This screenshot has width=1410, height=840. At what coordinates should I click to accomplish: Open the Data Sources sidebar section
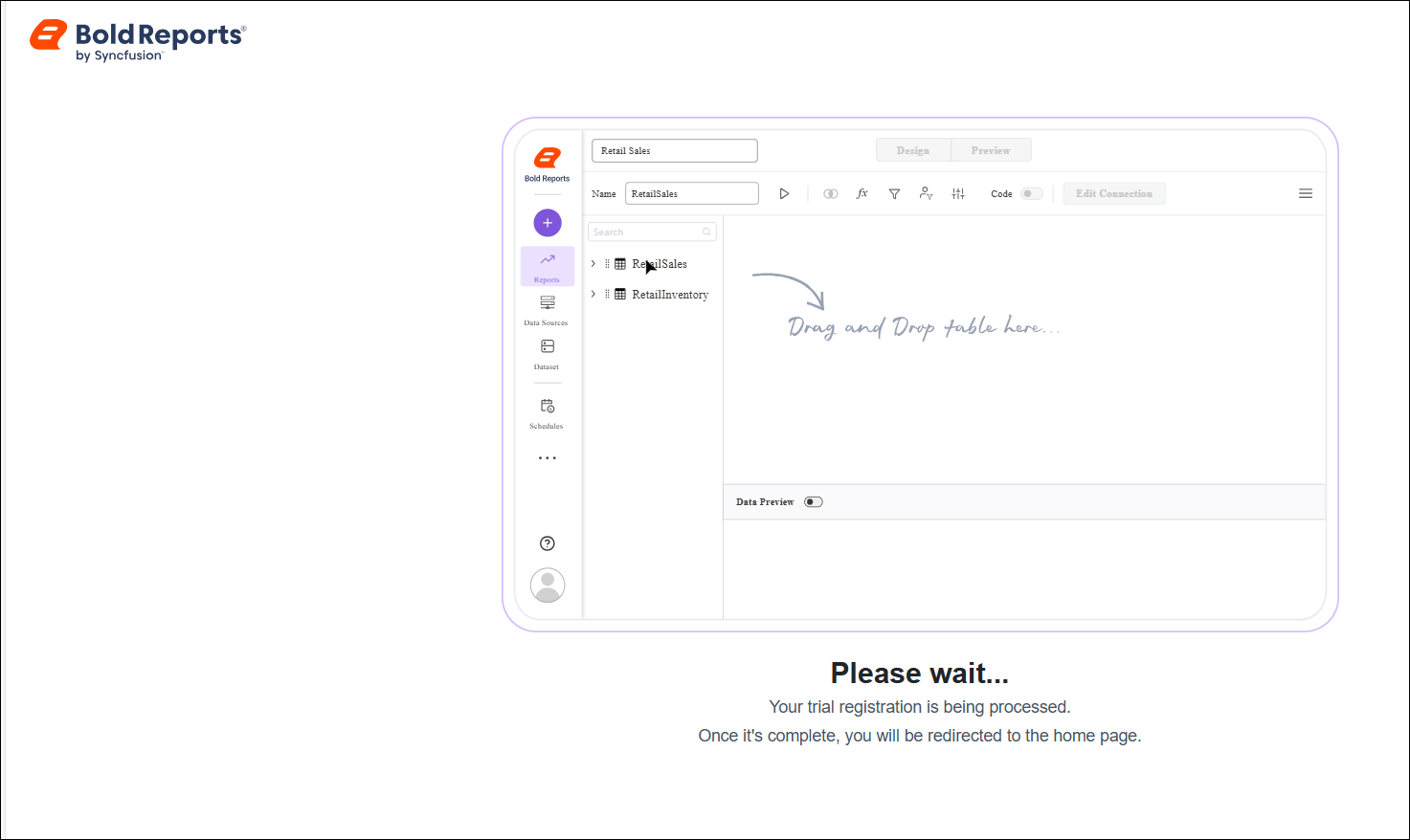(x=547, y=310)
